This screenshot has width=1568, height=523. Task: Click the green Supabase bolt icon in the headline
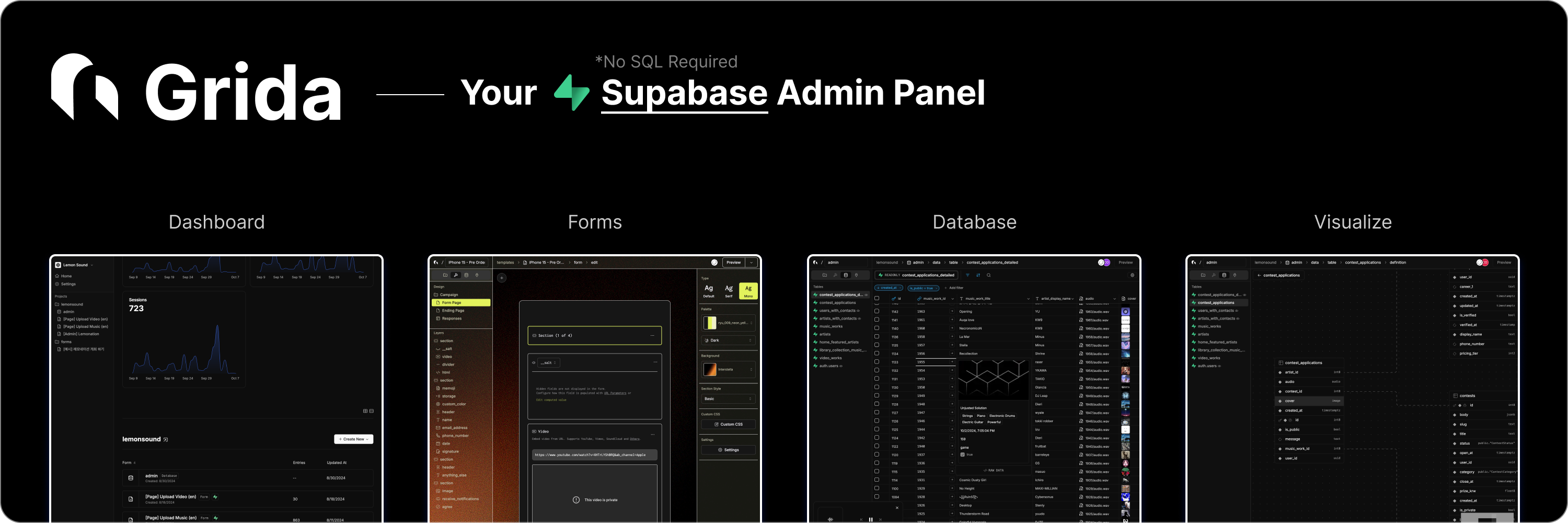[572, 93]
